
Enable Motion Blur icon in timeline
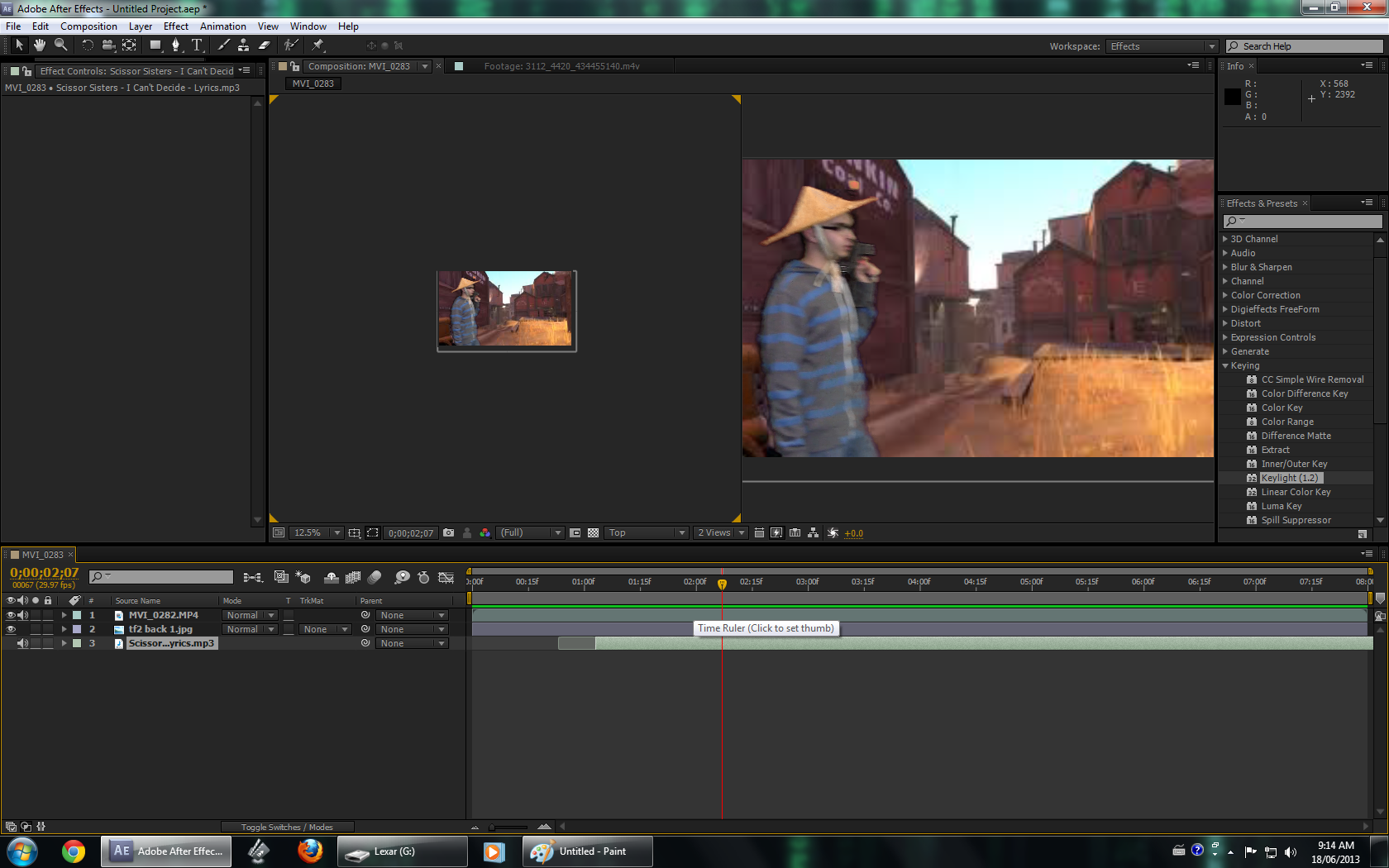coord(375,577)
